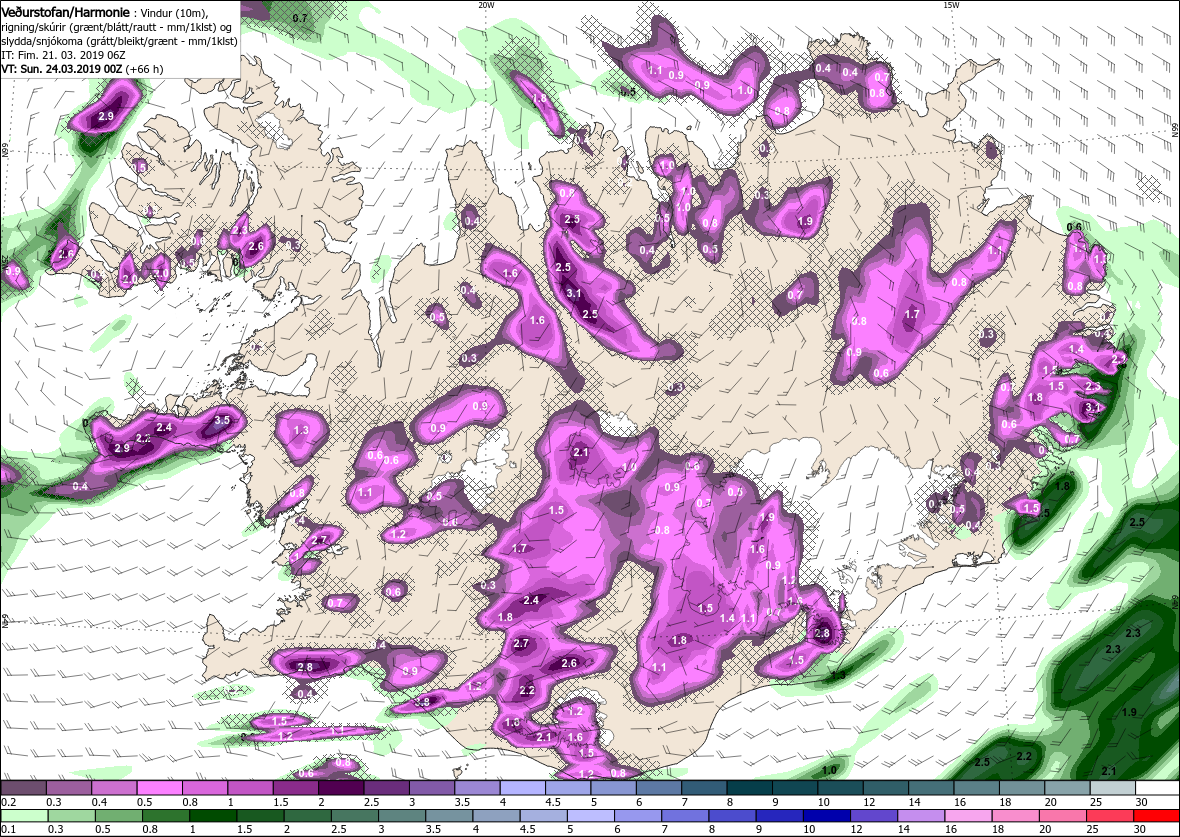The image size is (1180, 837).
Task: Click the pale lavender swatch labeled 4 in upper legend
Action: 522,788
